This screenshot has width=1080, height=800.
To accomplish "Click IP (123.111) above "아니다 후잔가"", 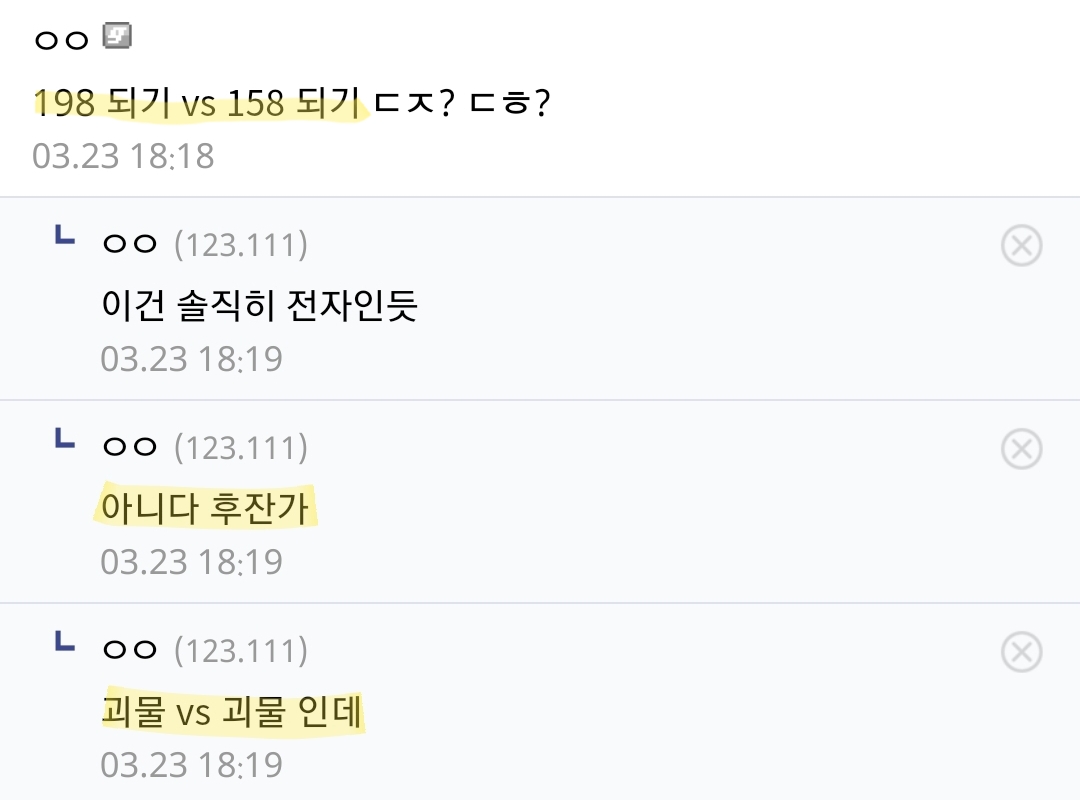I will coord(240,448).
